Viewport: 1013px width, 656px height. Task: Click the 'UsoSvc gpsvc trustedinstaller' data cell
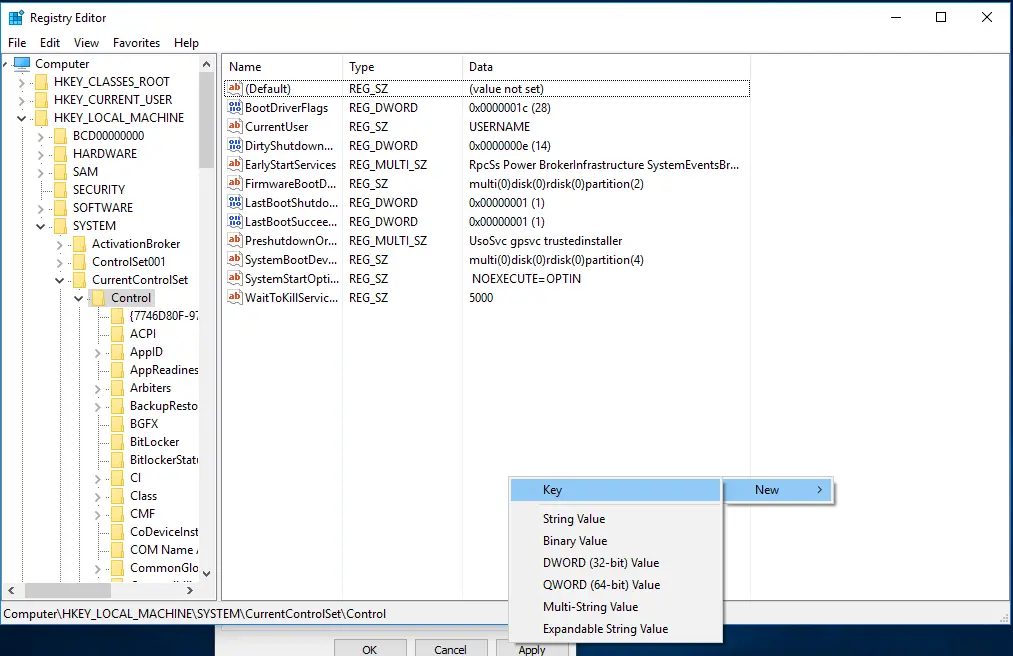point(545,240)
